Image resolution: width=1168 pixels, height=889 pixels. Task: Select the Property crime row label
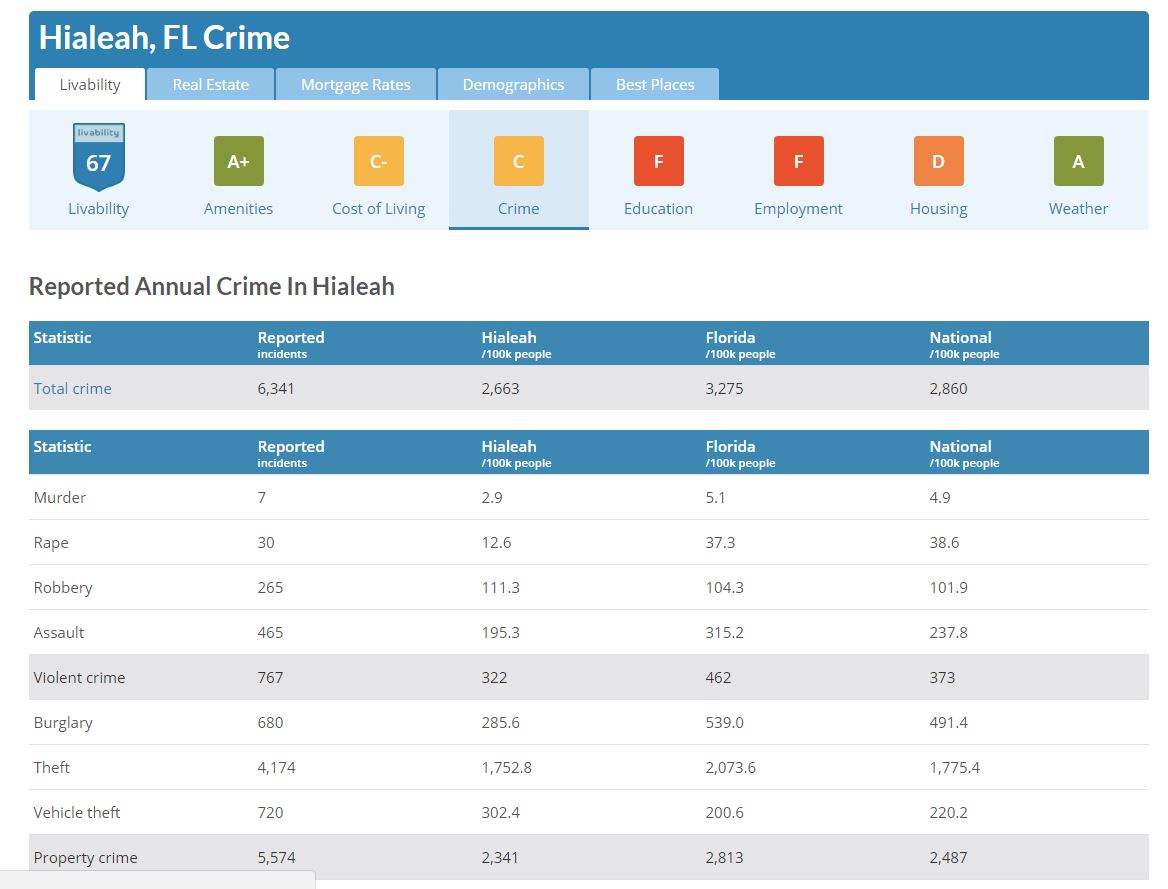coord(86,858)
